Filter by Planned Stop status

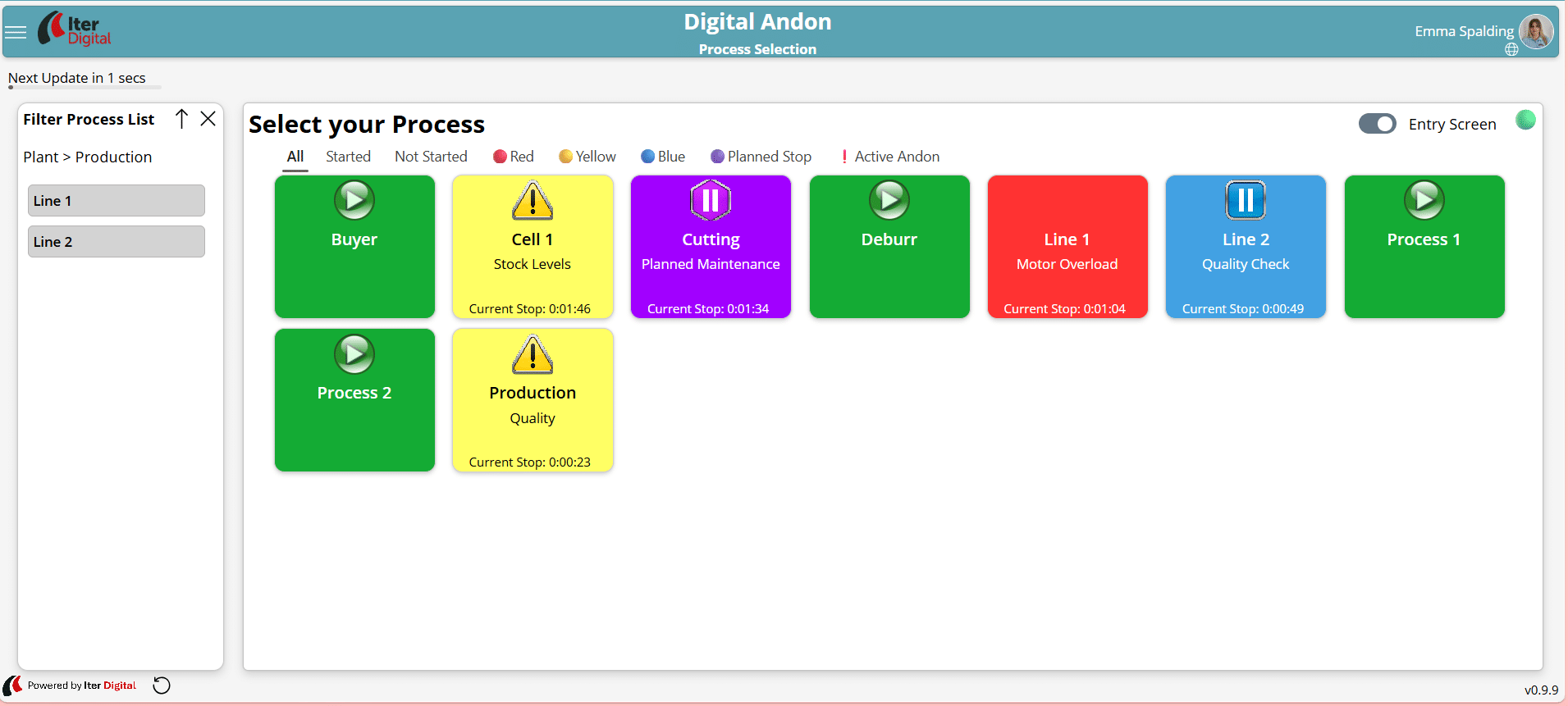pyautogui.click(x=761, y=157)
